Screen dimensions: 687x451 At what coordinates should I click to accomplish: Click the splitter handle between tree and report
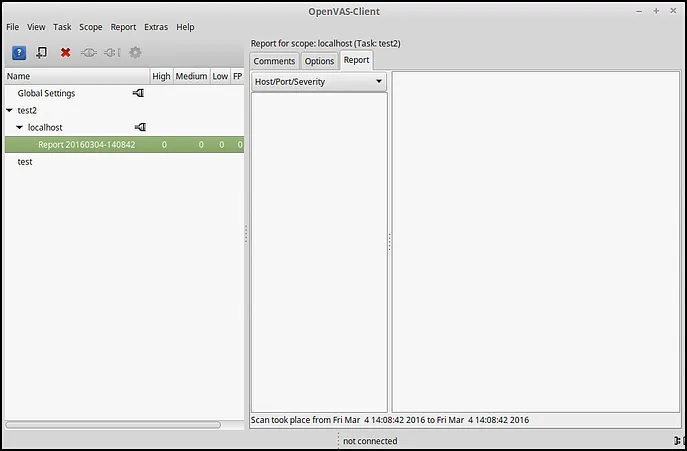pyautogui.click(x=246, y=234)
